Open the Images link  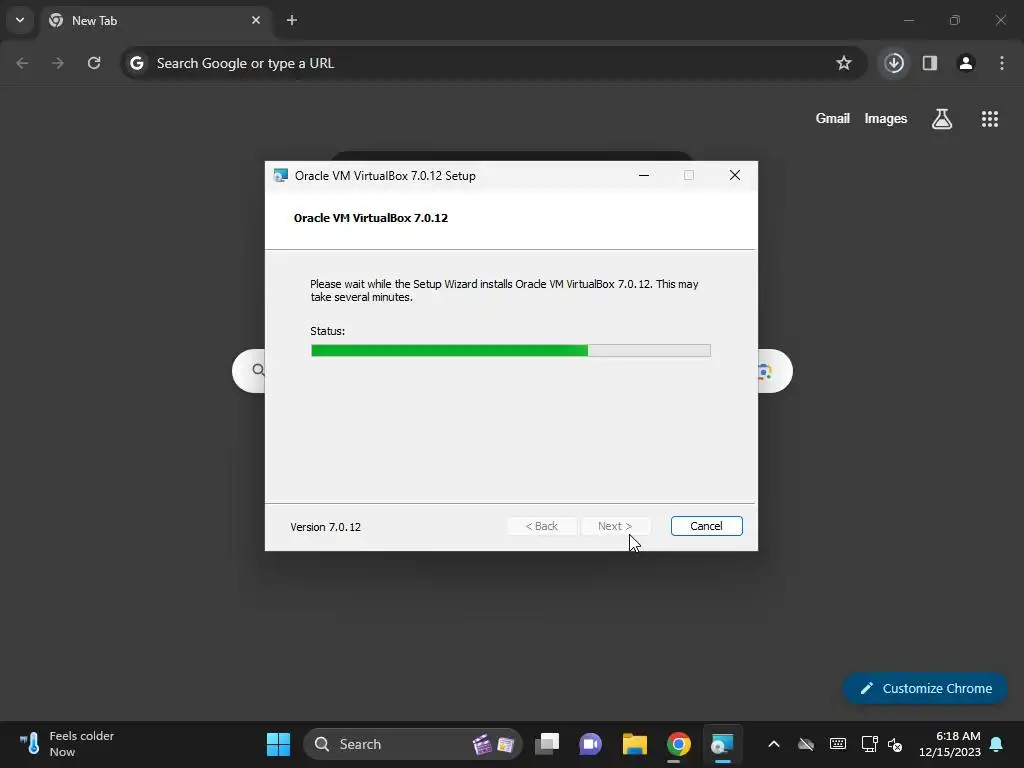tap(886, 118)
